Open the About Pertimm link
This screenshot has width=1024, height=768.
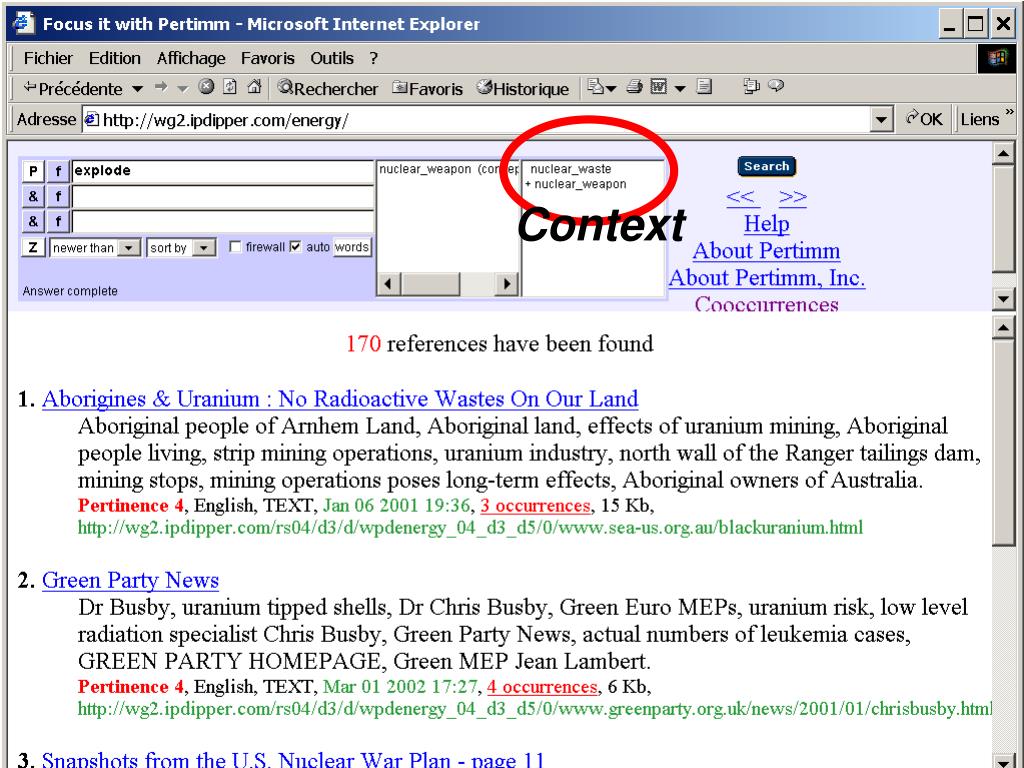[x=766, y=251]
